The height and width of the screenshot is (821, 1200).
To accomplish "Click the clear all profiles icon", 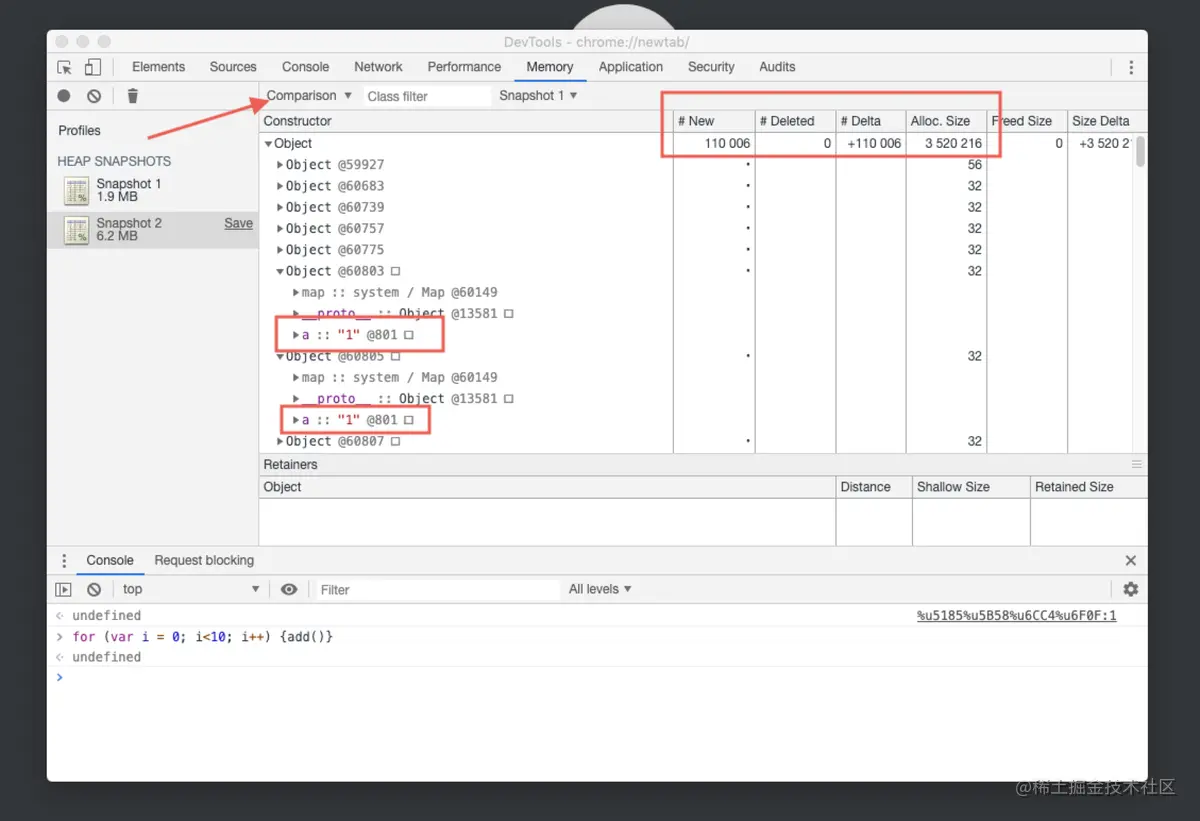I will (x=94, y=96).
